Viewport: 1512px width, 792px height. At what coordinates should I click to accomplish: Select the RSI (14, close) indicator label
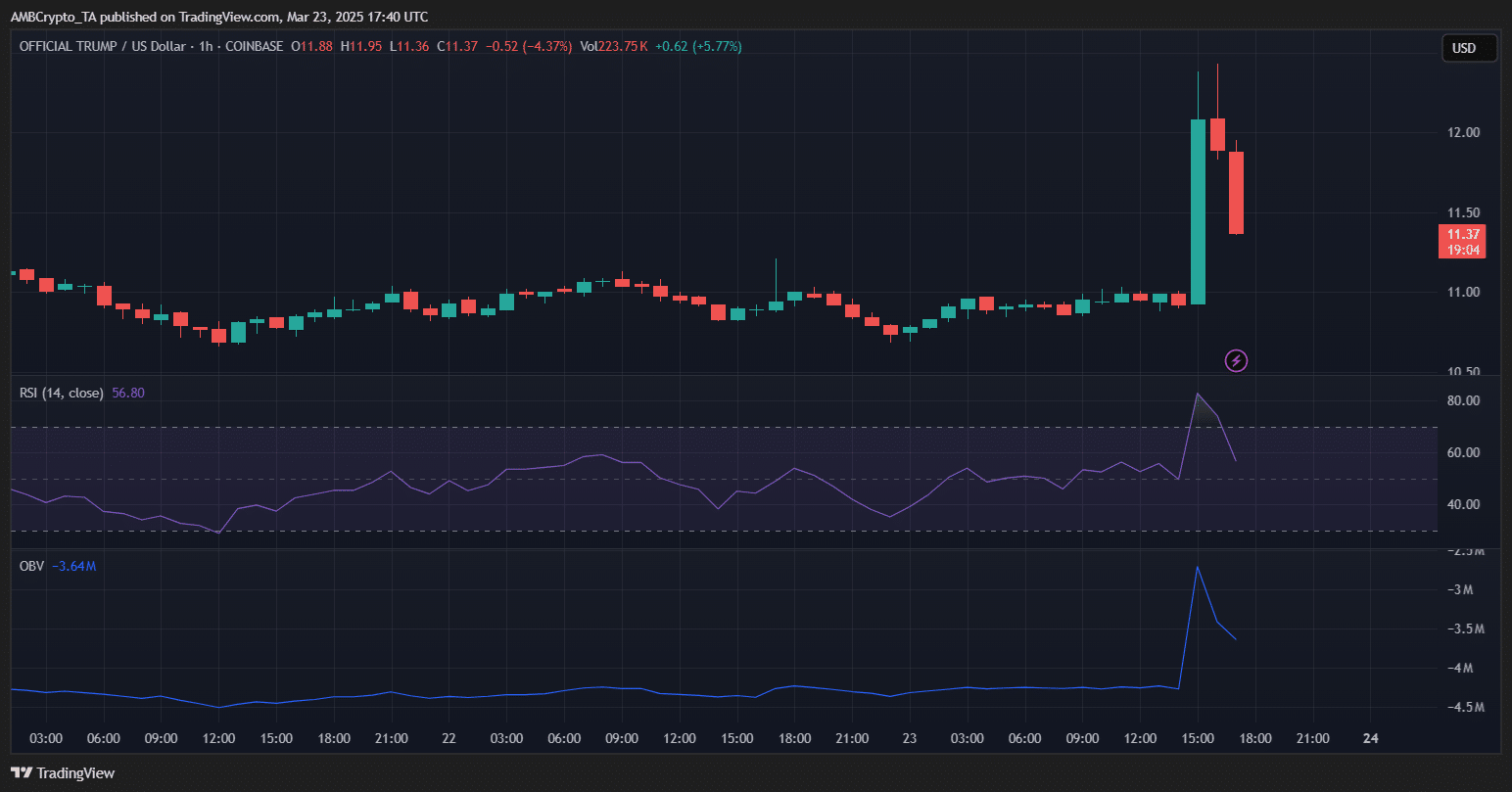pos(62,393)
